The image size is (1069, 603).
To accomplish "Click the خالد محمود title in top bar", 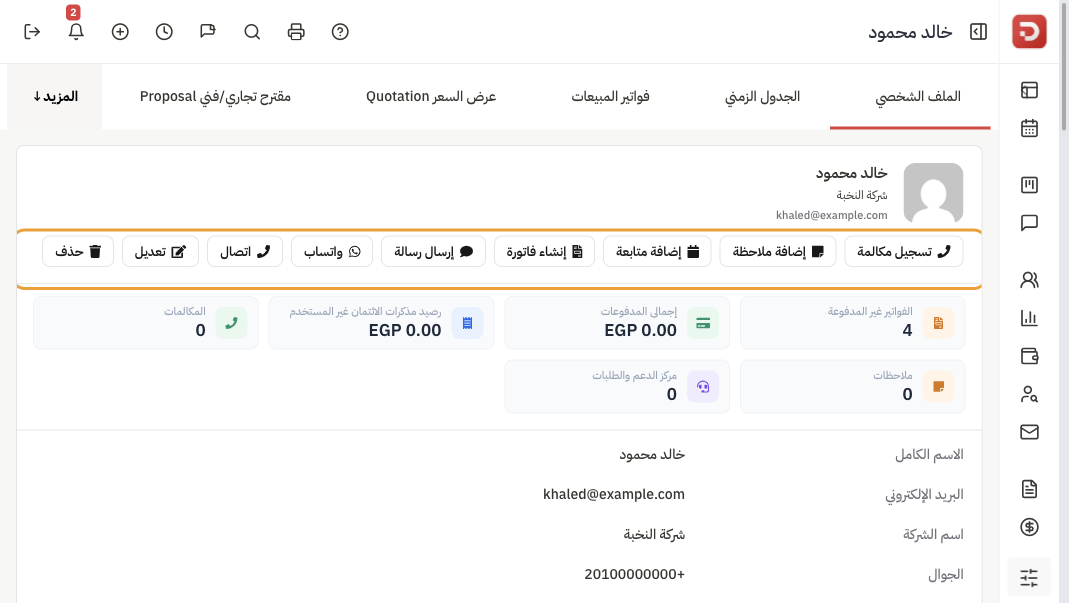I will (910, 32).
